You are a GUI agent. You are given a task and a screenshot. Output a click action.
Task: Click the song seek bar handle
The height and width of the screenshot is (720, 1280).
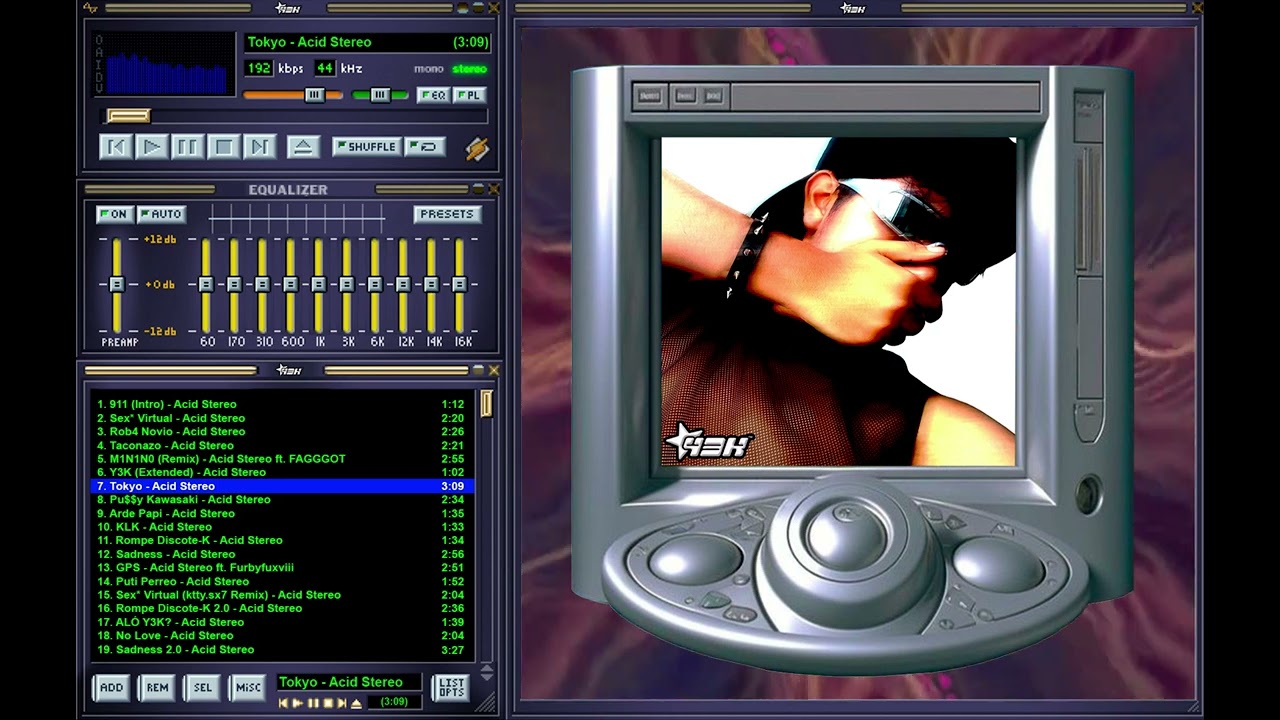pyautogui.click(x=128, y=116)
